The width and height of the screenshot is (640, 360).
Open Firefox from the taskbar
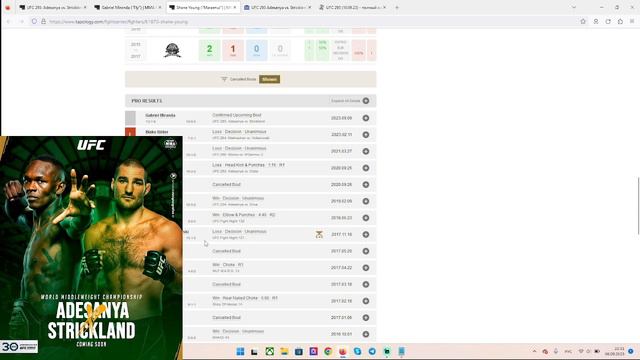coord(343,351)
